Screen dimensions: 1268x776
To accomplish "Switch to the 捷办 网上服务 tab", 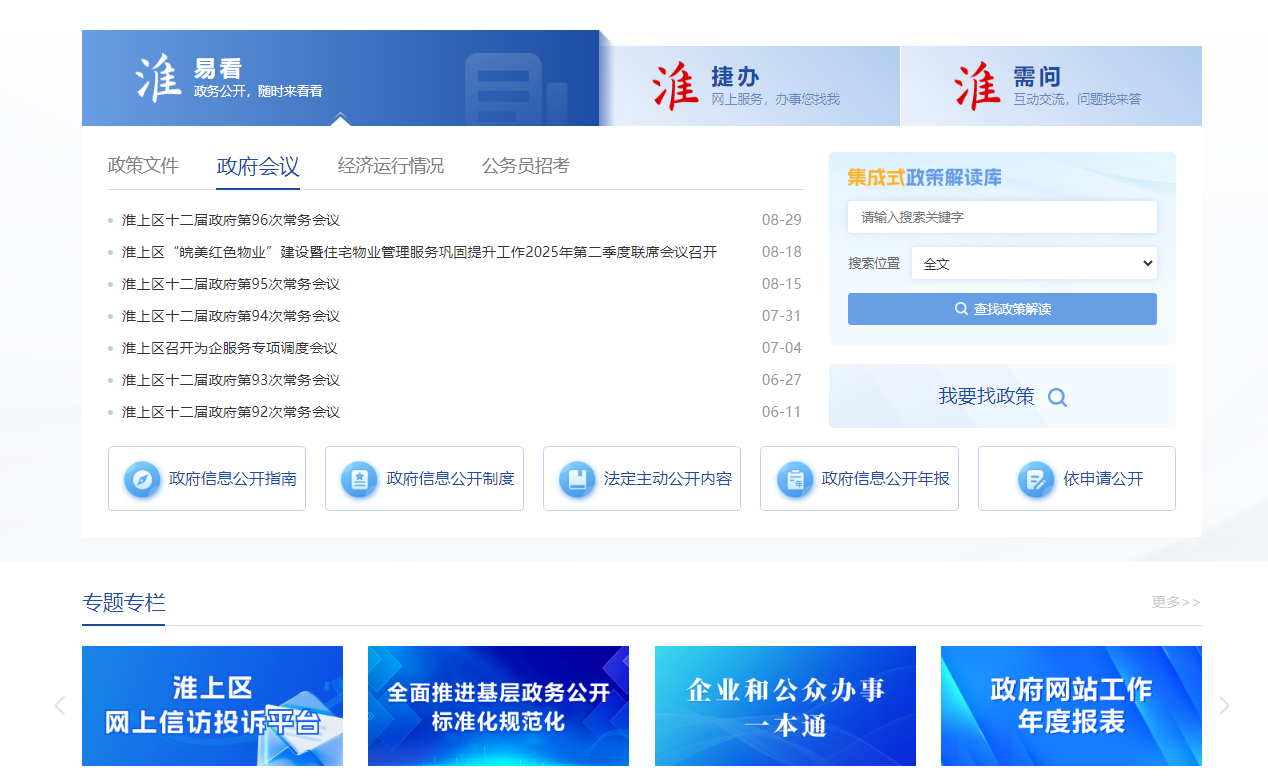I will (750, 86).
